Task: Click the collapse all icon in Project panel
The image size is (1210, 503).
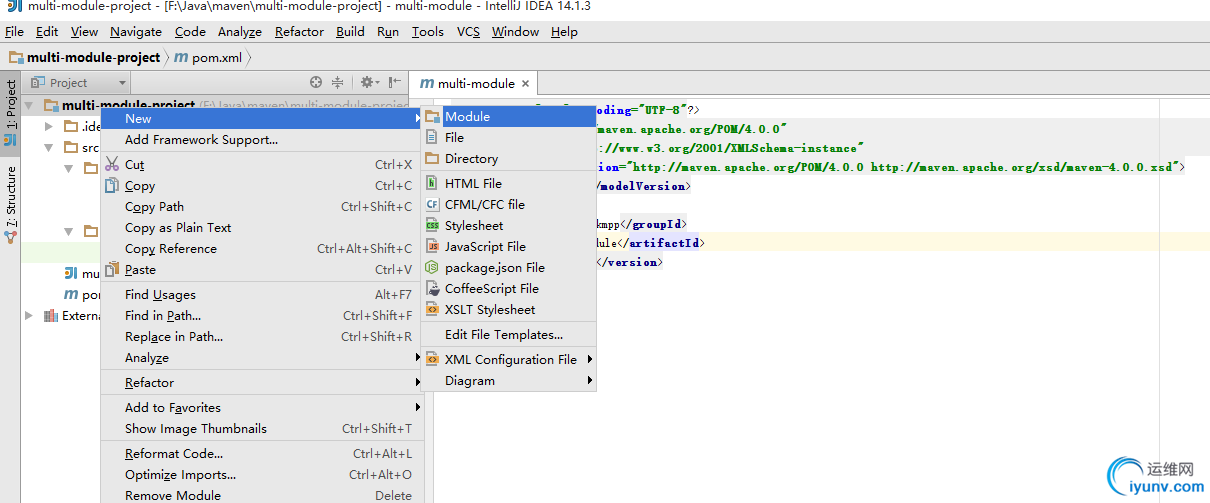Action: point(338,82)
